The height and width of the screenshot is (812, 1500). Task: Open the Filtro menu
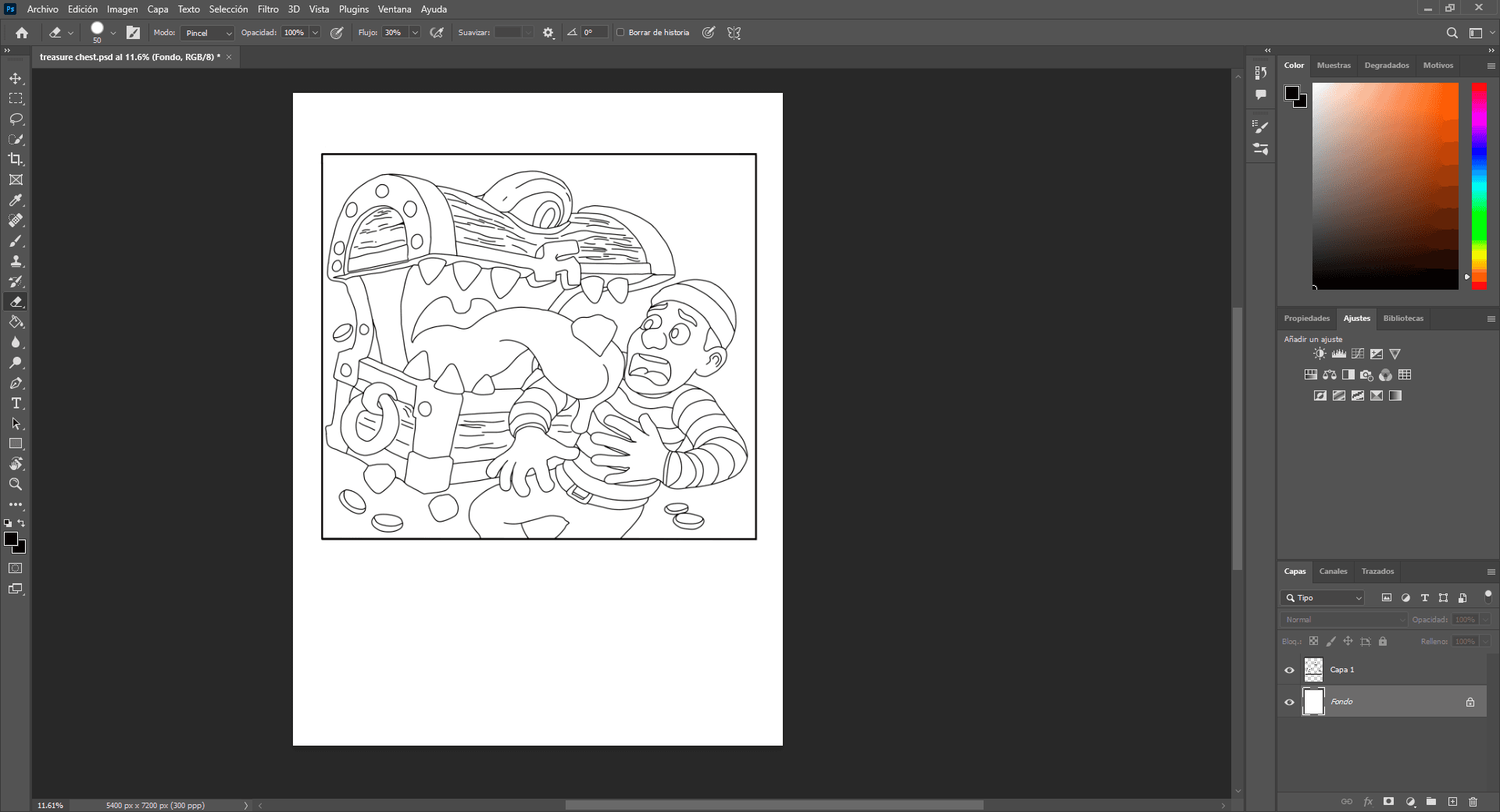tap(268, 9)
